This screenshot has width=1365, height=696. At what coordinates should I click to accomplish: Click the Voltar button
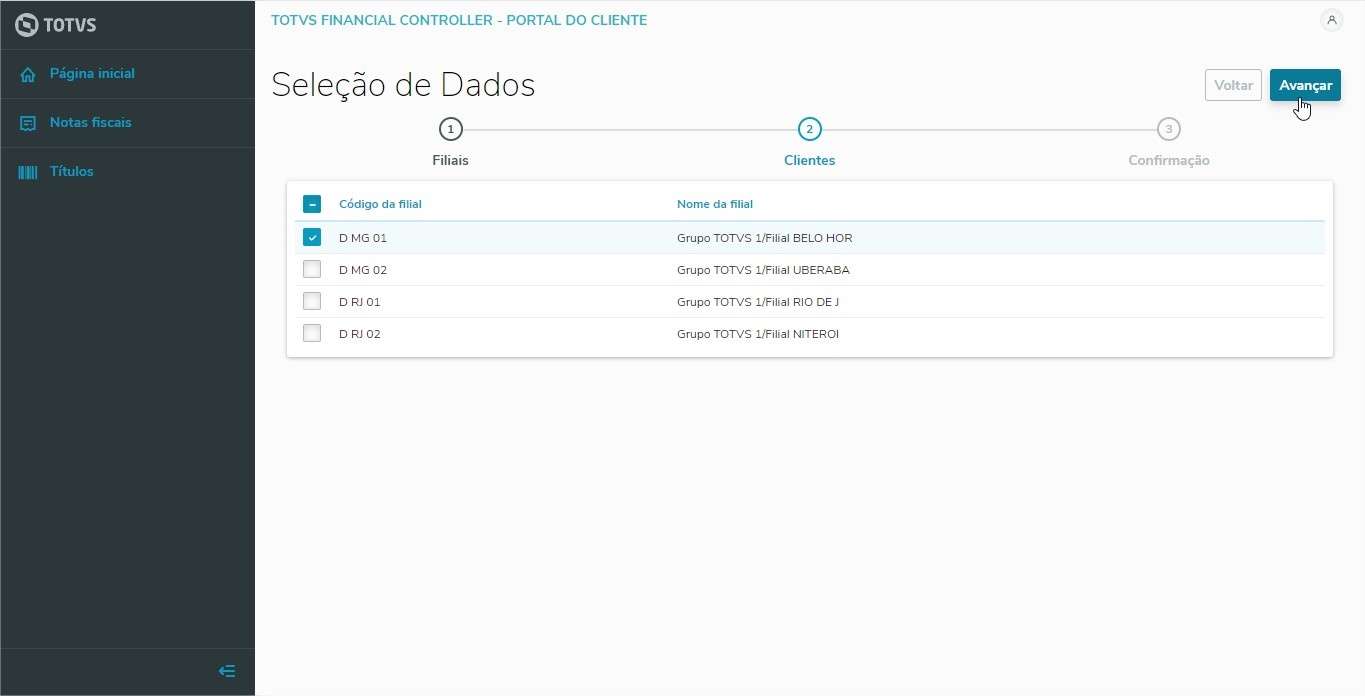point(1233,85)
